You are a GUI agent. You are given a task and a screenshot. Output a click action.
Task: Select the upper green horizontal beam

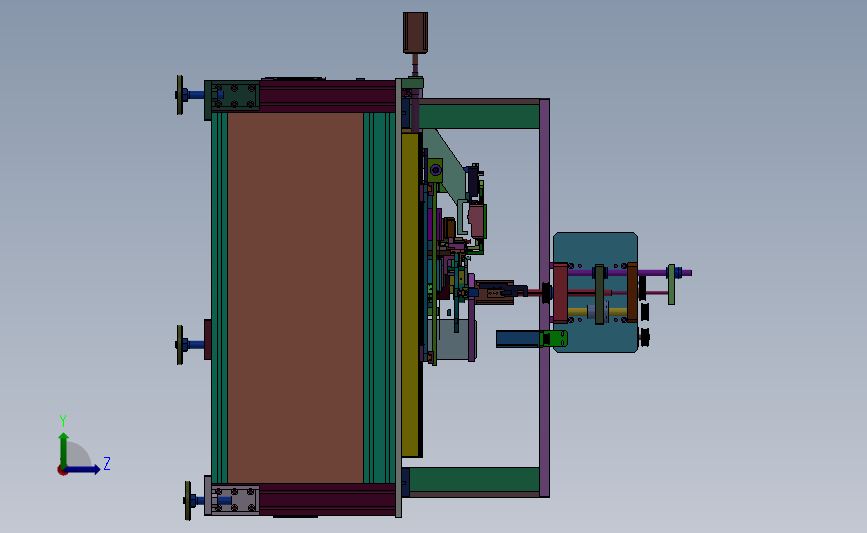pos(479,117)
